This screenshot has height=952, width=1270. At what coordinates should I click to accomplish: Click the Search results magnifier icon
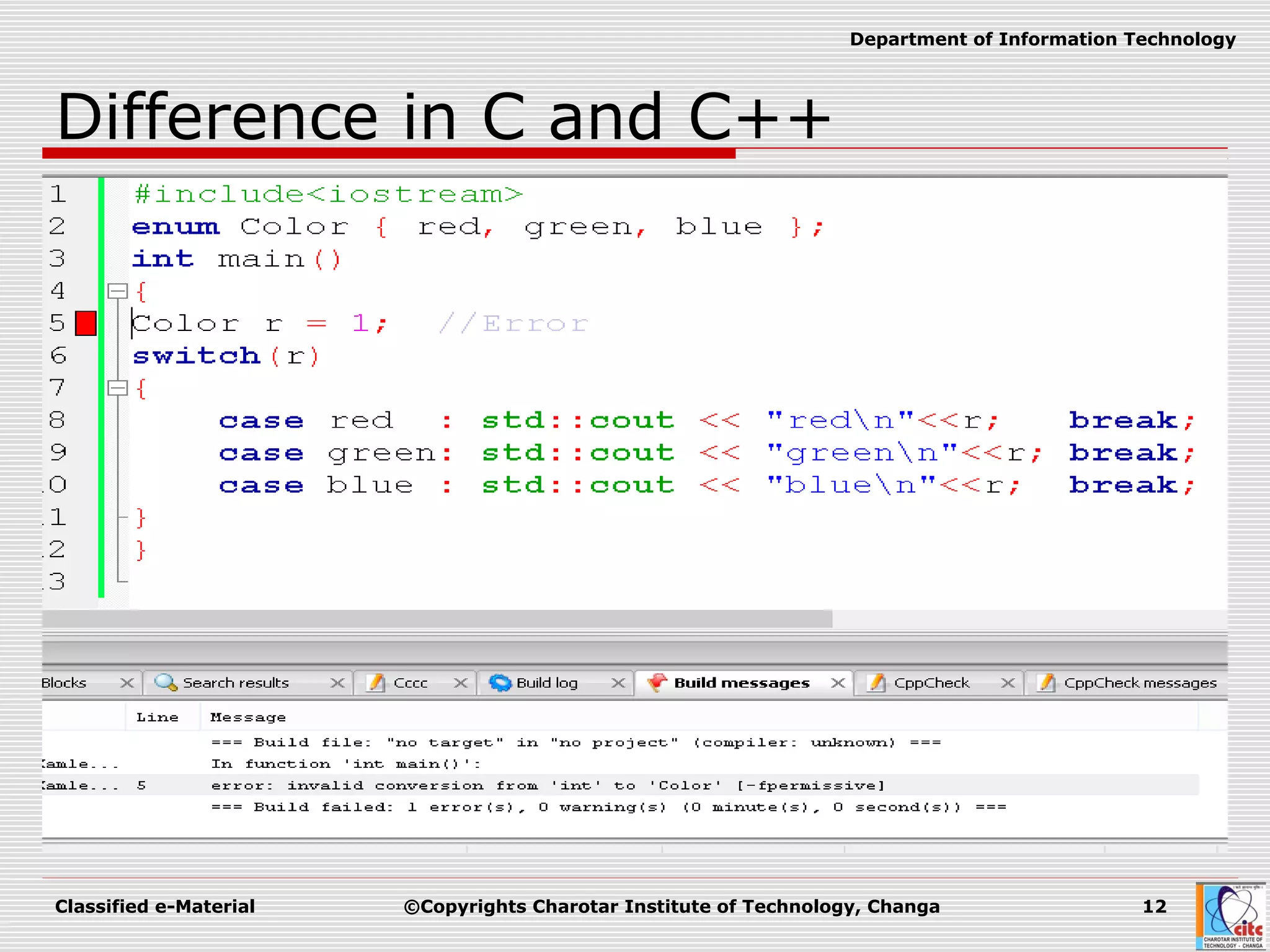click(x=166, y=682)
